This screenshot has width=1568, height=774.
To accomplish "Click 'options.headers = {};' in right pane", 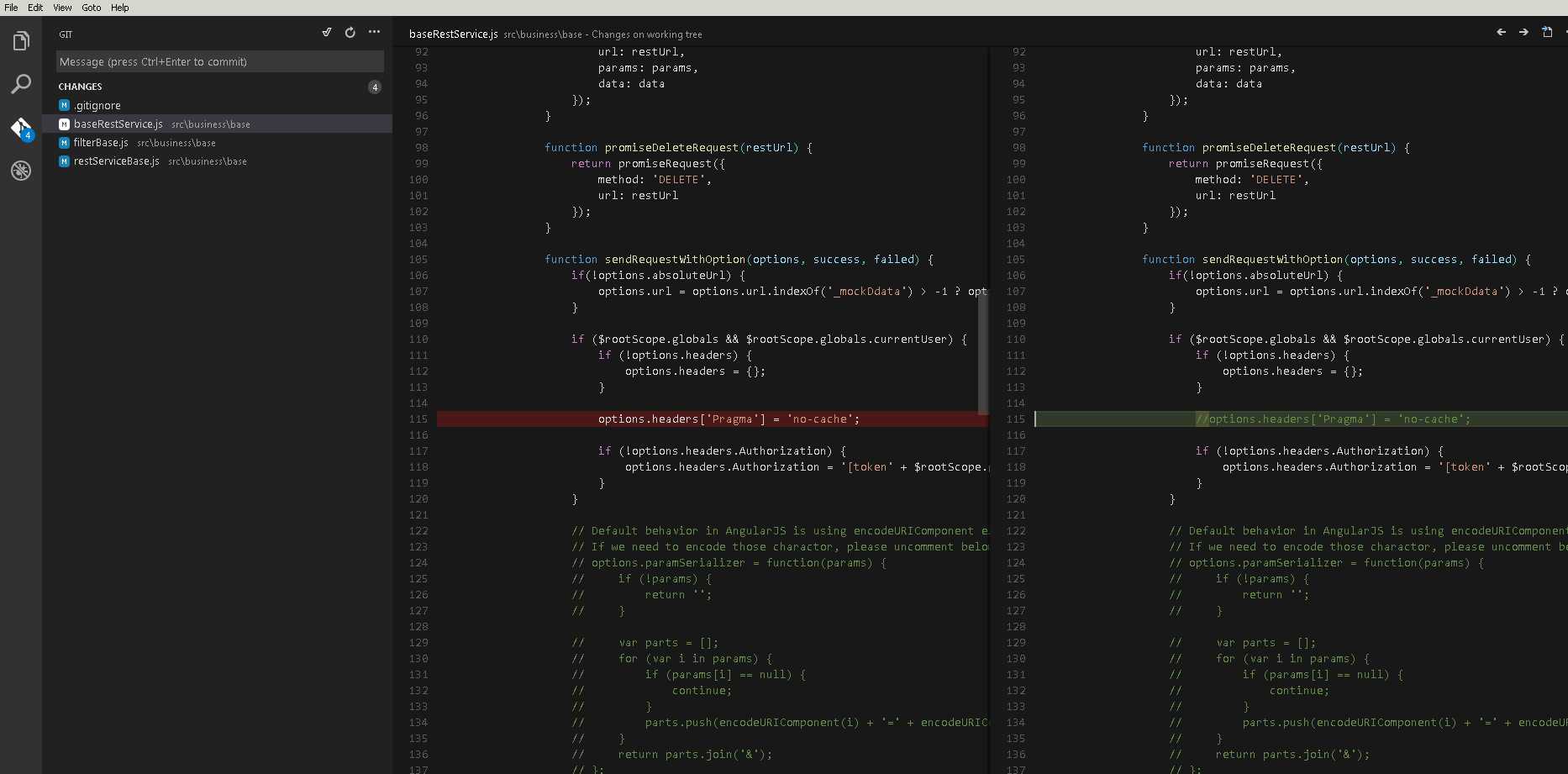I will click(1292, 371).
